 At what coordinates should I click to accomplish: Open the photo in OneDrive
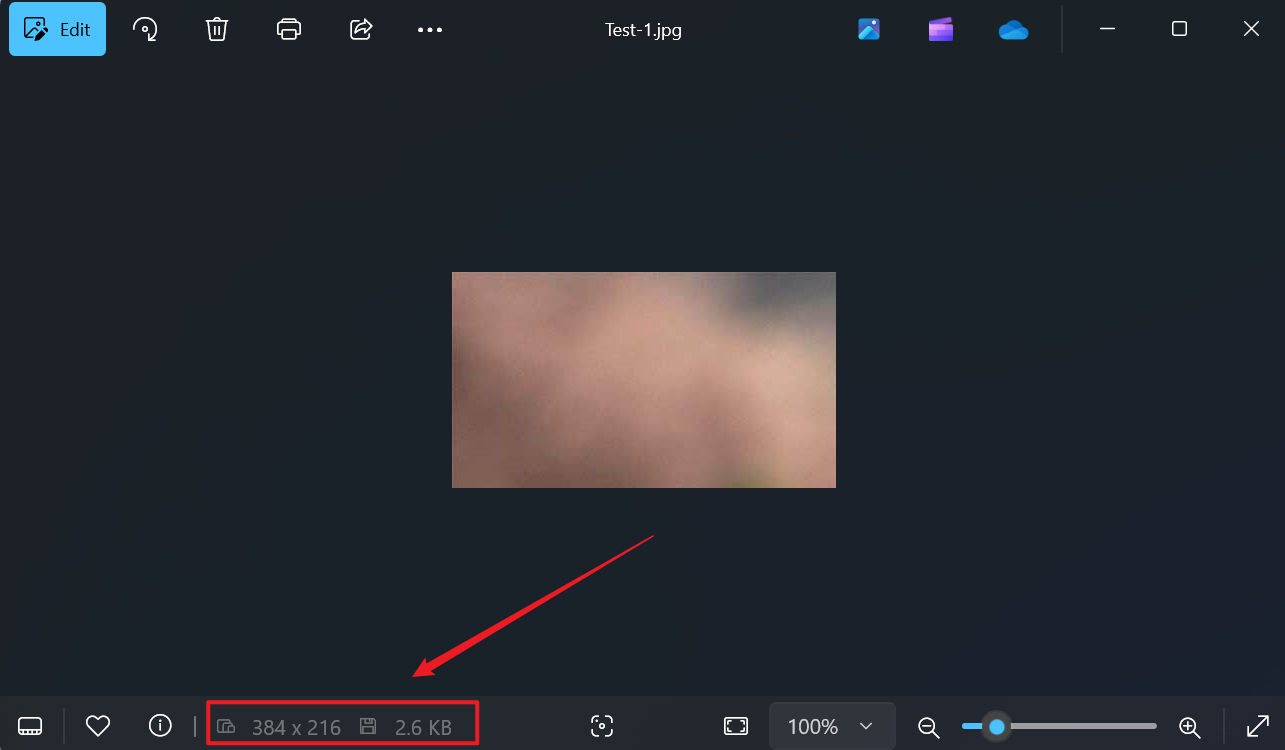coord(1013,29)
